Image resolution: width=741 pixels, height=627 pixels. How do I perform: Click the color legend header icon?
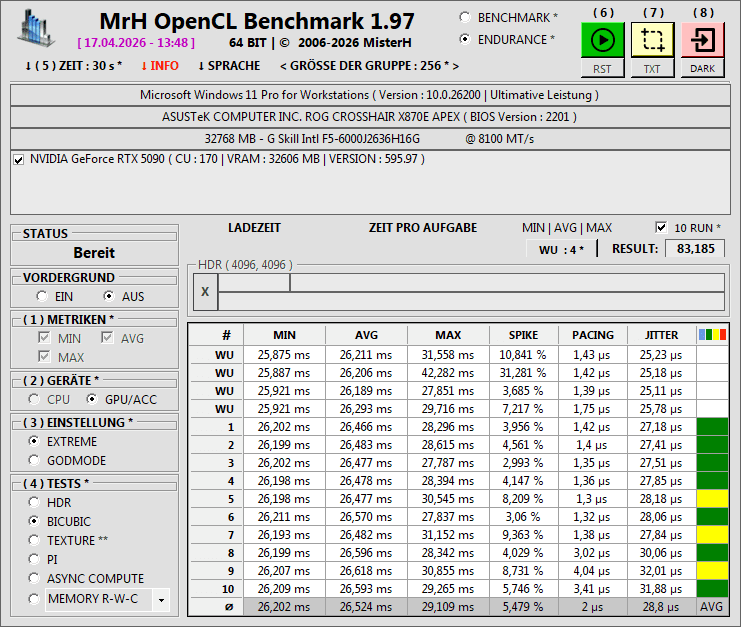[x=712, y=335]
